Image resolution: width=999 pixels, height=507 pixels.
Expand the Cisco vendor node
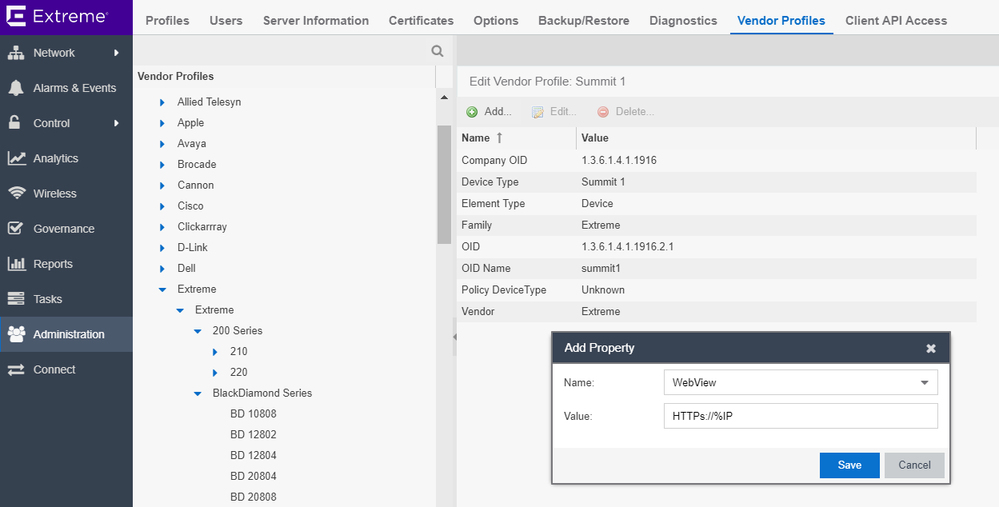pos(163,206)
